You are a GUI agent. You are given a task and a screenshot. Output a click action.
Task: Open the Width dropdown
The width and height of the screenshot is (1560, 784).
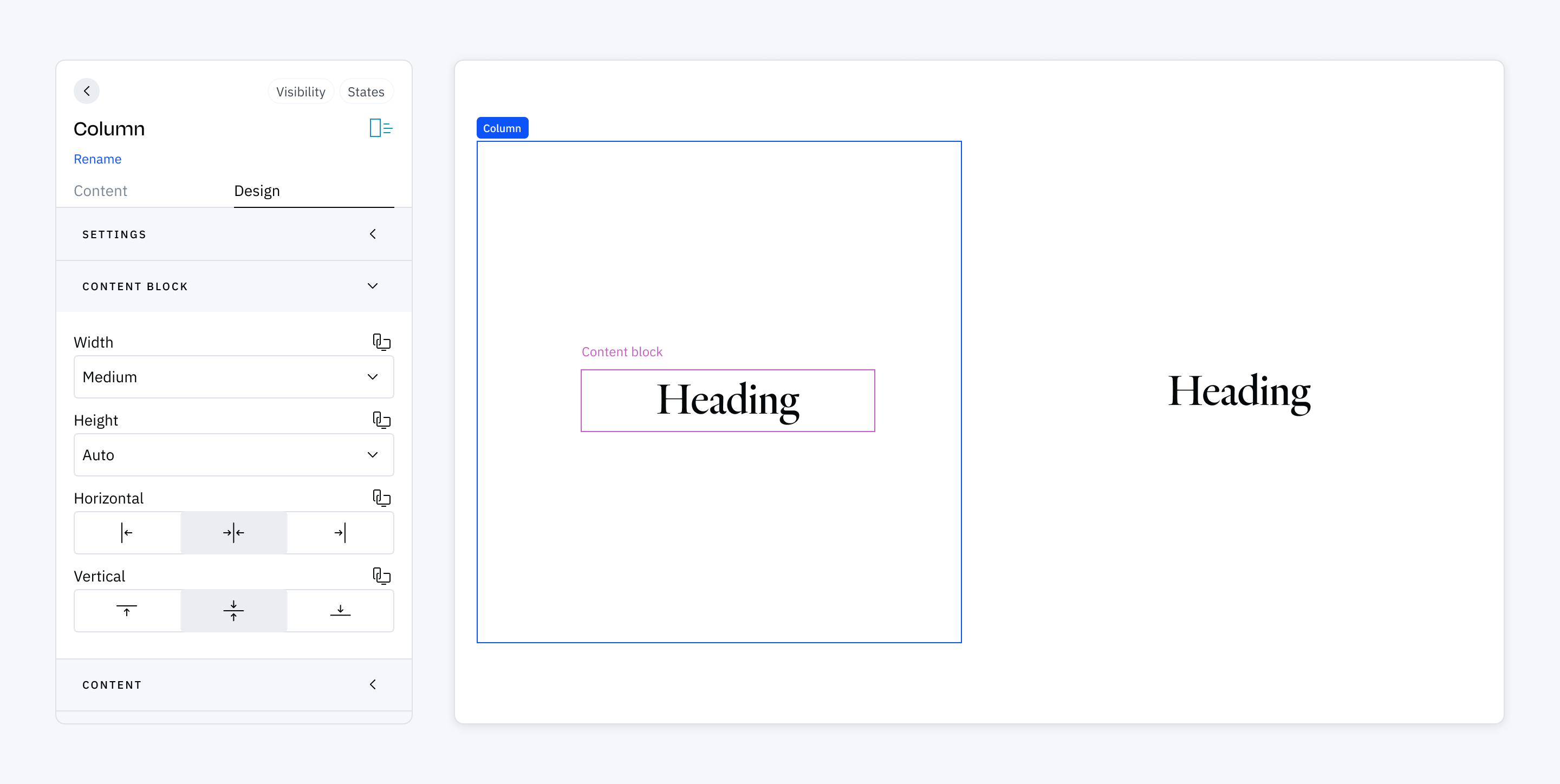coord(233,377)
